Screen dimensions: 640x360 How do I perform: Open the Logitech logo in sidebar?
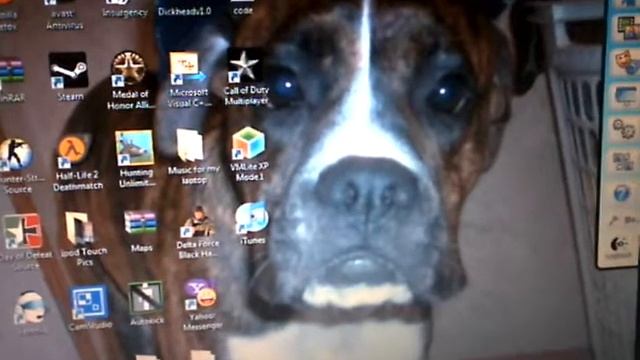(620, 245)
